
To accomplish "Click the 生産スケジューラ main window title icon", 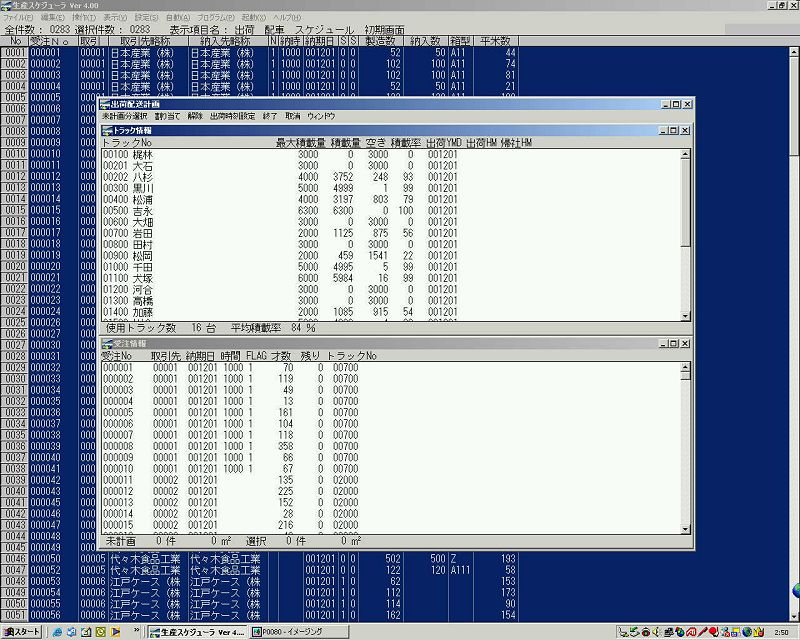I will pyautogui.click(x=6, y=5).
